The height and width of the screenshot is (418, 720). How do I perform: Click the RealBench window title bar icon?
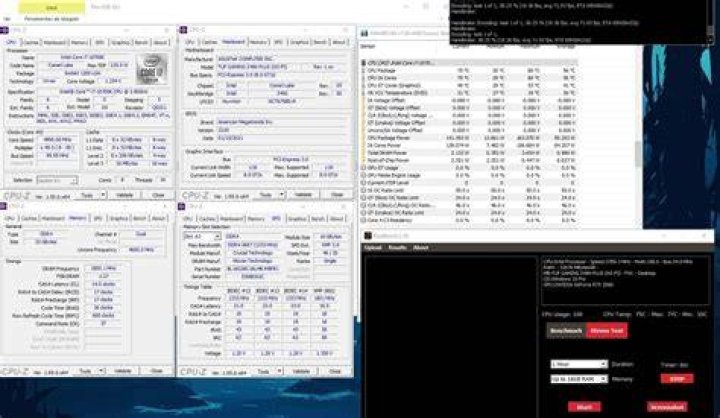click(x=368, y=236)
